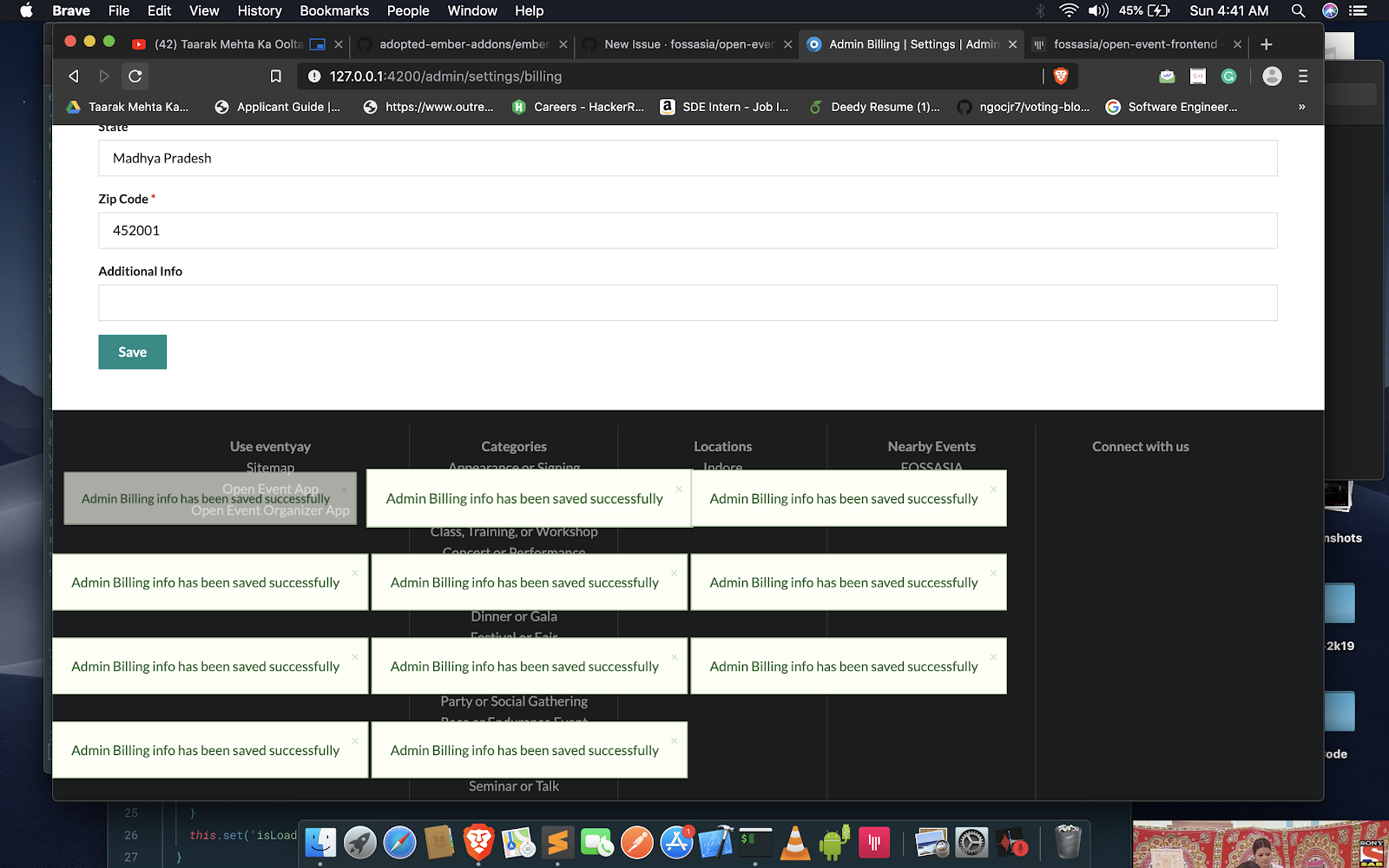Open the Careers - HackerR... bookmark

point(578,107)
